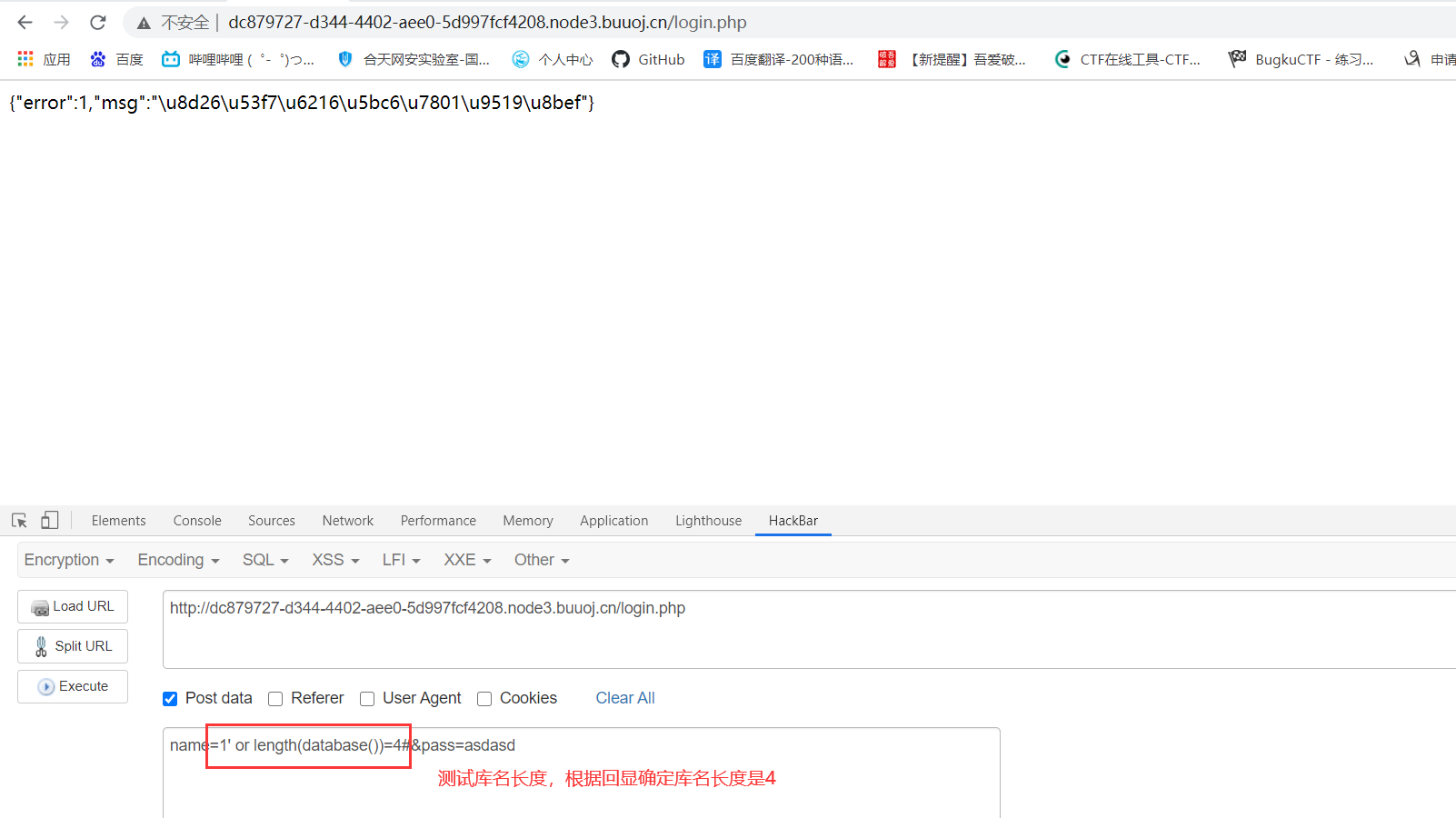Switch to the Console tab
1456x818 pixels.
click(x=197, y=521)
